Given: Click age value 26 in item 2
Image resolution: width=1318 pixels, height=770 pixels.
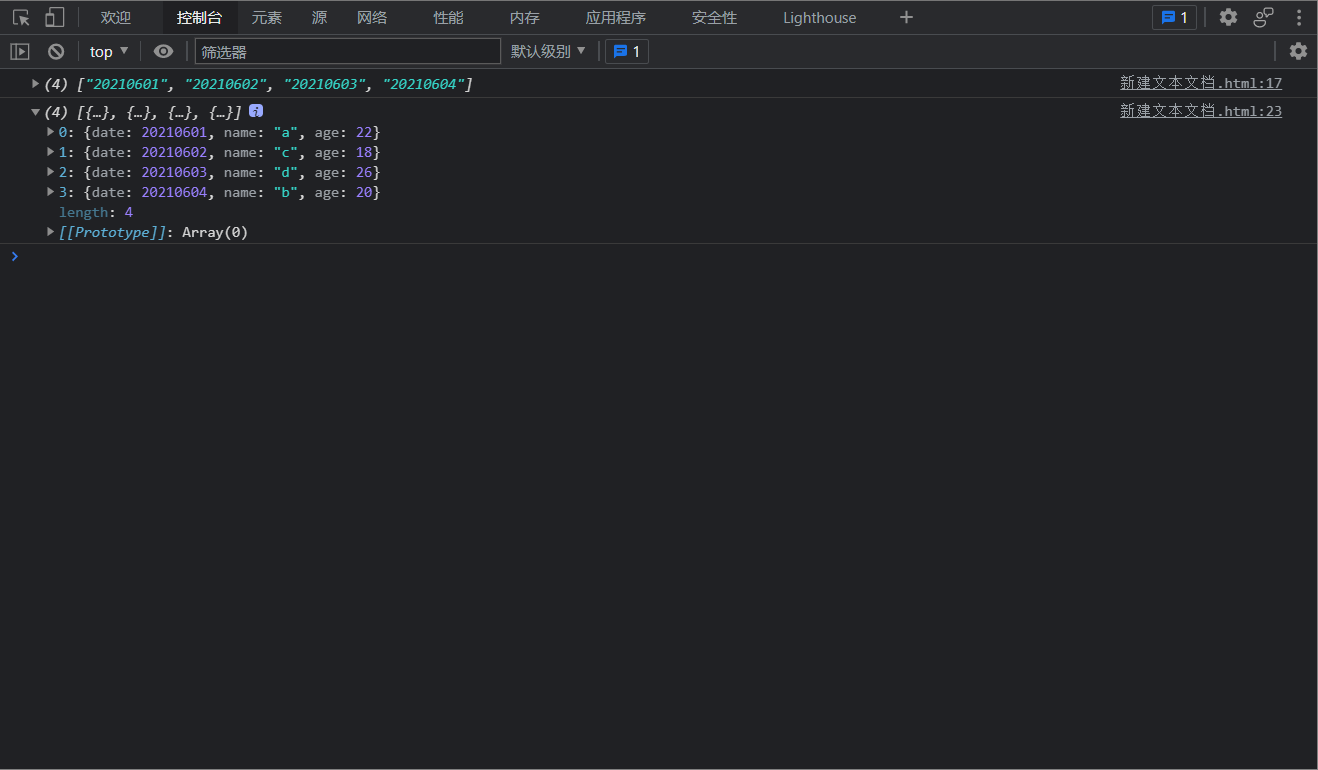Looking at the screenshot, I should tap(364, 172).
